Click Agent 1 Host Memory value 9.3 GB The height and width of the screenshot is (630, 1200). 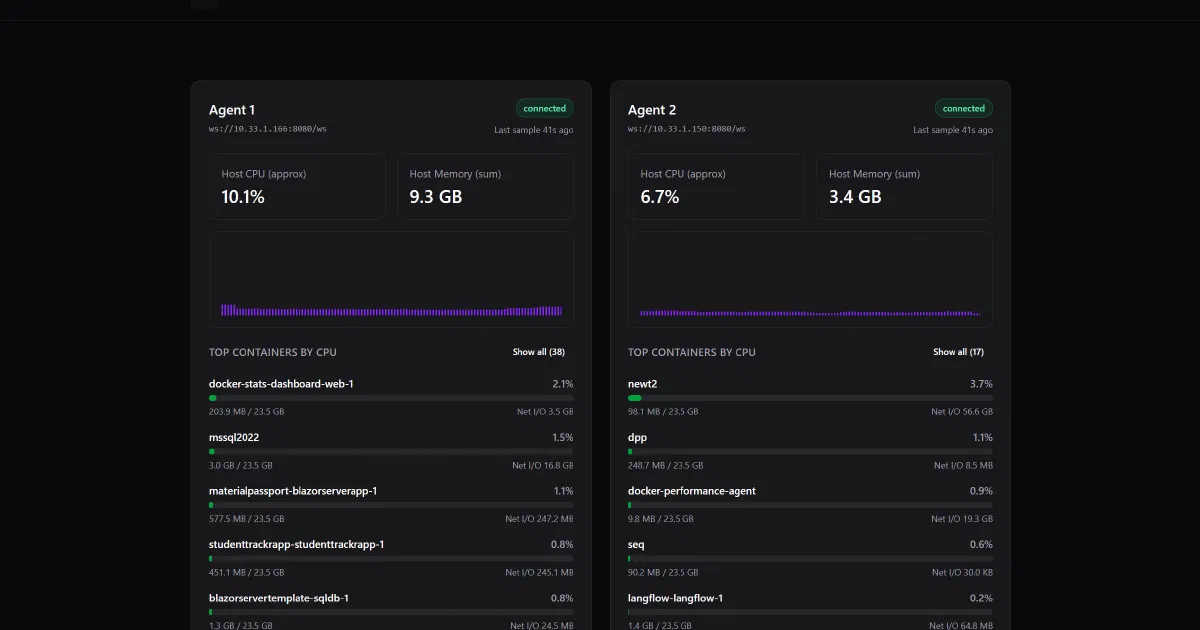click(x=436, y=197)
